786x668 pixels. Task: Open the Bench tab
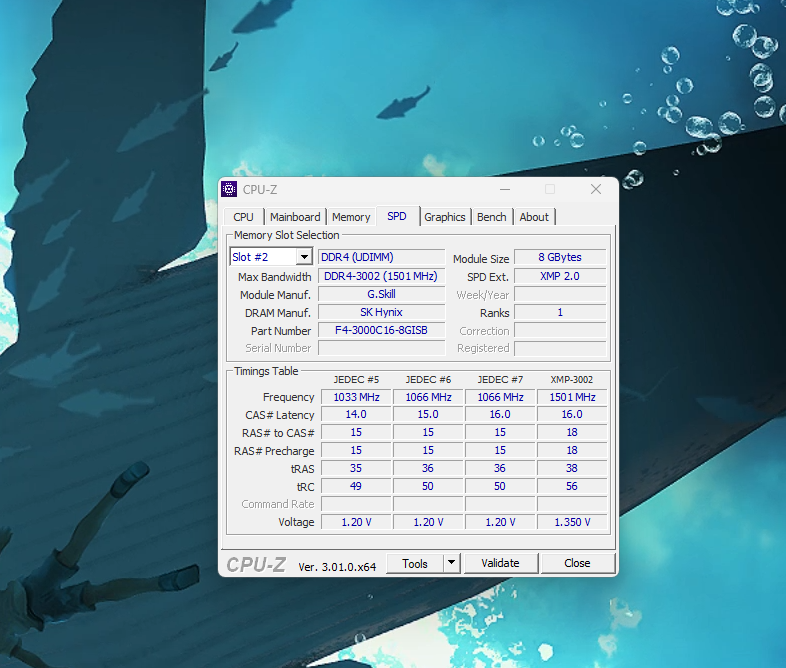pyautogui.click(x=492, y=217)
